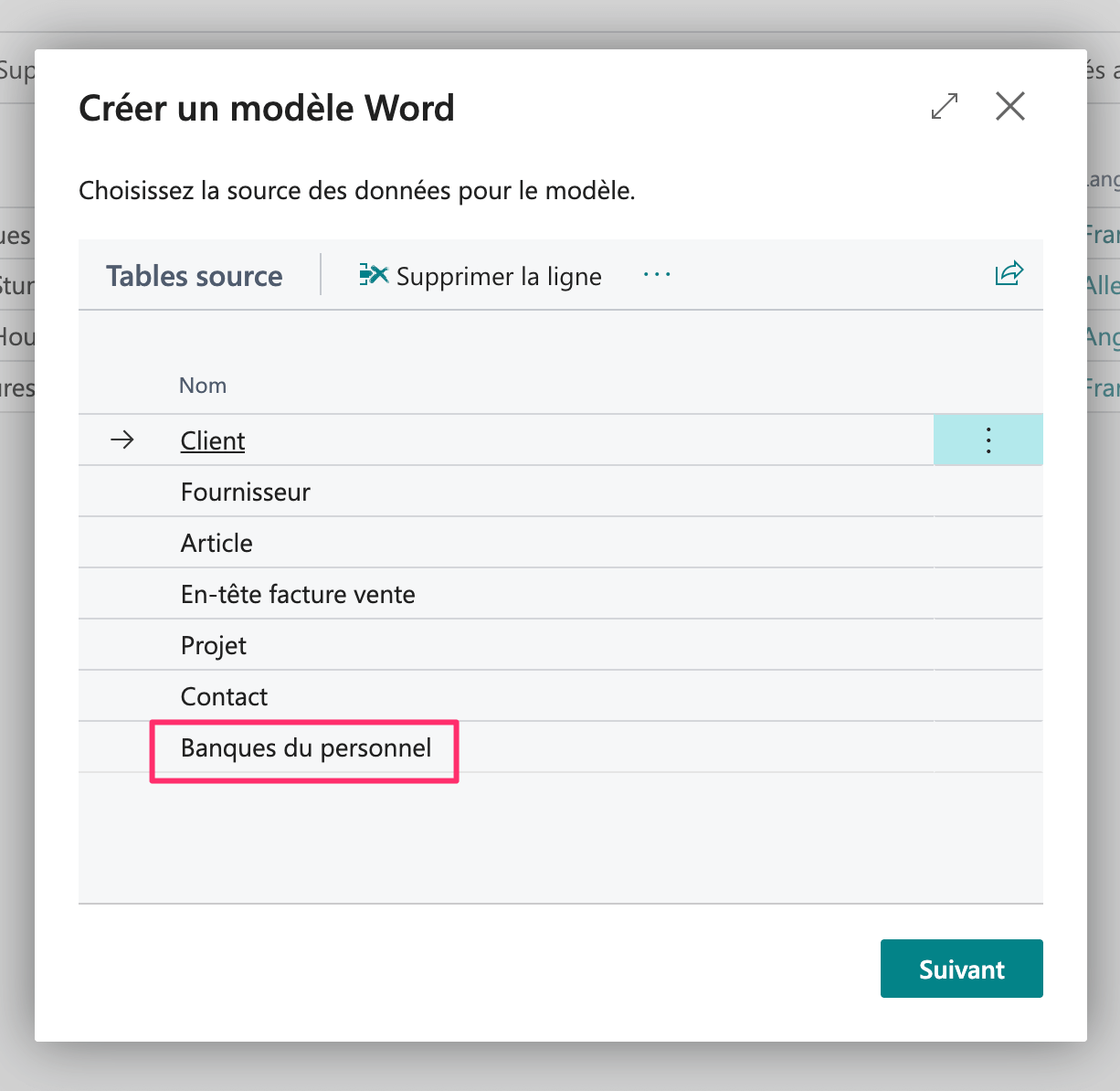
Task: Click the arrow row indicator beside Client
Action: coord(122,440)
